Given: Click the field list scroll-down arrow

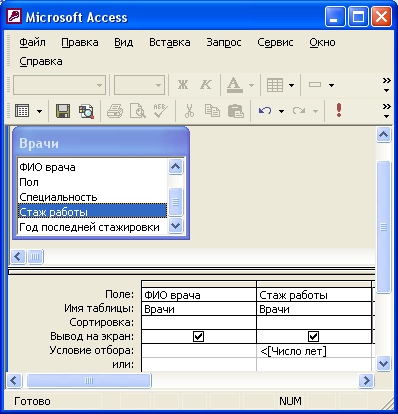Looking at the screenshot, I should (x=175, y=226).
